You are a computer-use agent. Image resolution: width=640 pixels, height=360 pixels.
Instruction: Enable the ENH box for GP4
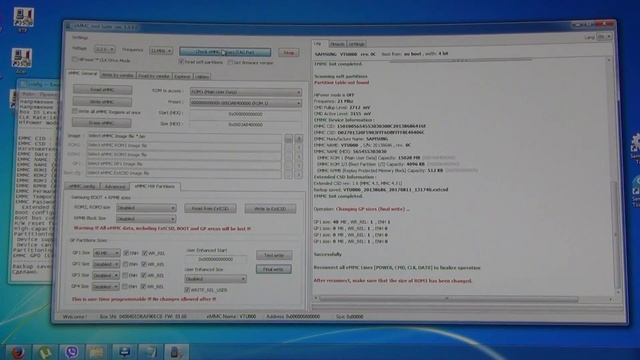[125, 286]
